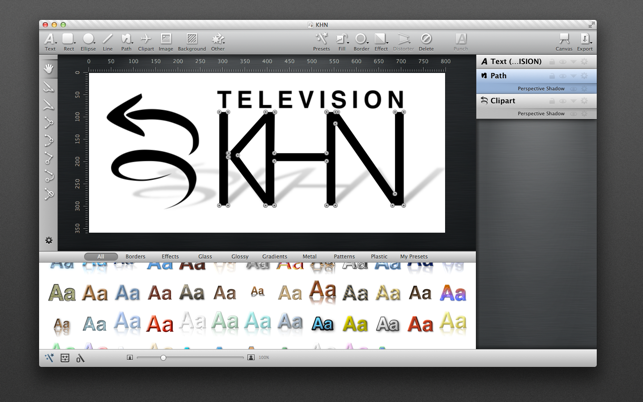Open gear menu for Text (...ISION) layer
Screen dimensions: 643x402
(584, 62)
